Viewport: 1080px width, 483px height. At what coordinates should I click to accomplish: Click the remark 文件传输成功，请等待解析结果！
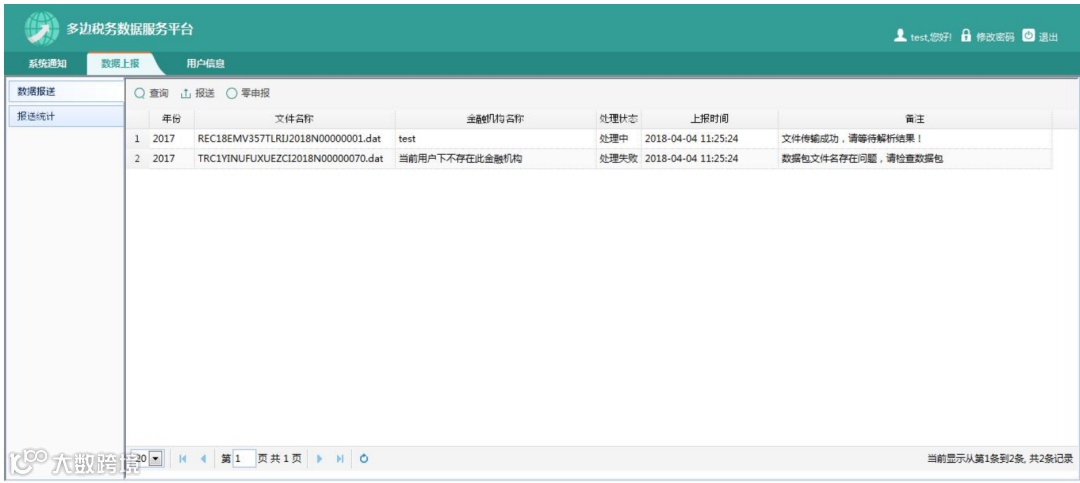[852, 138]
